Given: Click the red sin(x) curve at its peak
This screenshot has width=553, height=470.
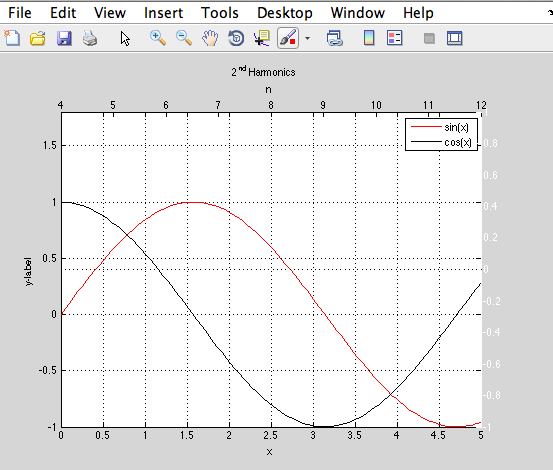Looking at the screenshot, I should click(x=193, y=202).
